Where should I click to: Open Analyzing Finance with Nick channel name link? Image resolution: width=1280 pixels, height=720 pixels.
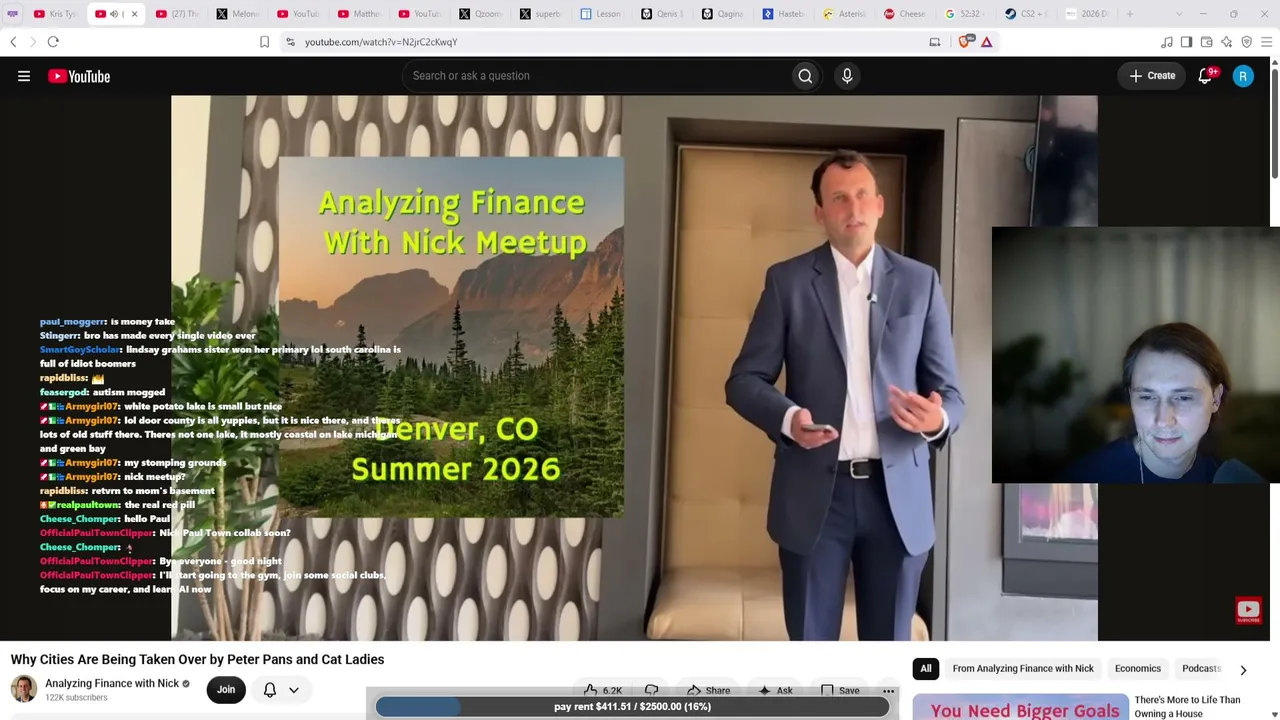(x=112, y=684)
